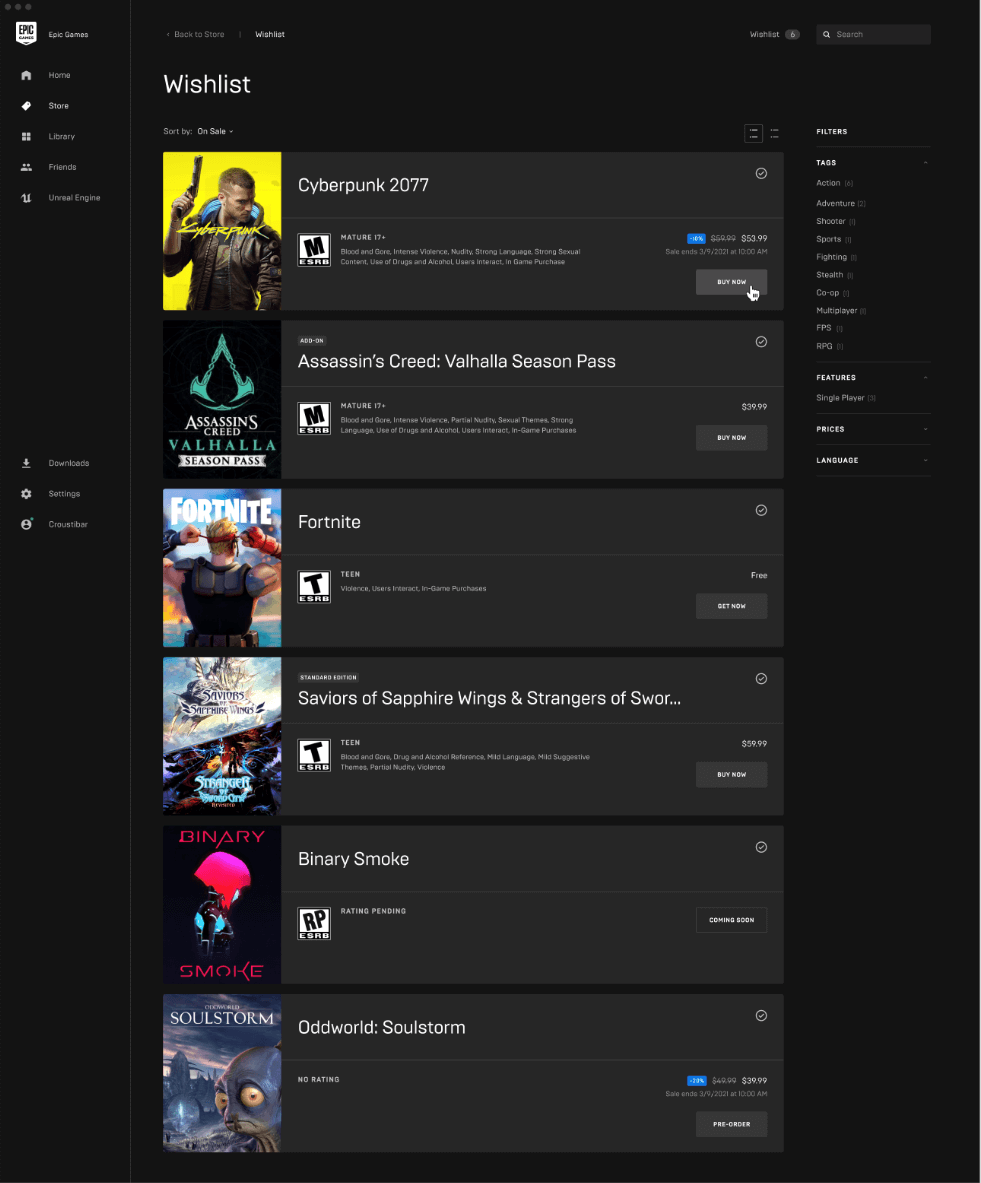The width and height of the screenshot is (981, 1183).
Task: Toggle the Fortnite wishlist checkmark
Action: (x=761, y=510)
